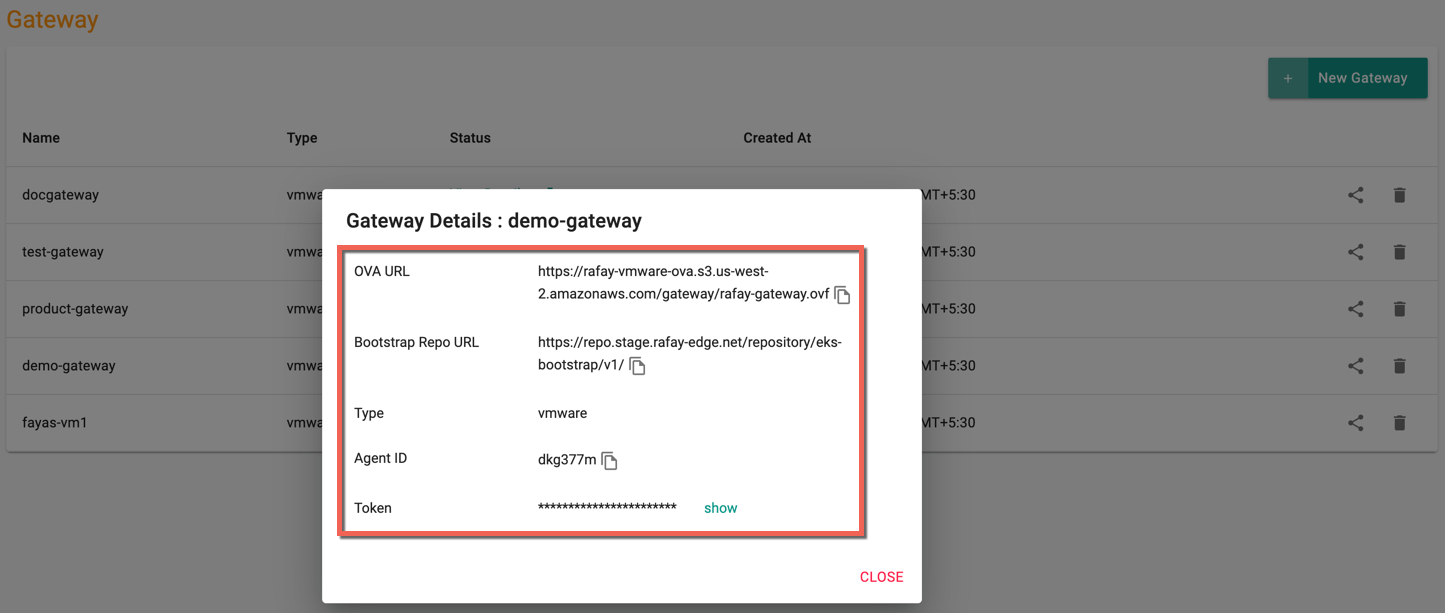Click the vmware Type value in dialog
1445x613 pixels.
pyautogui.click(x=562, y=413)
